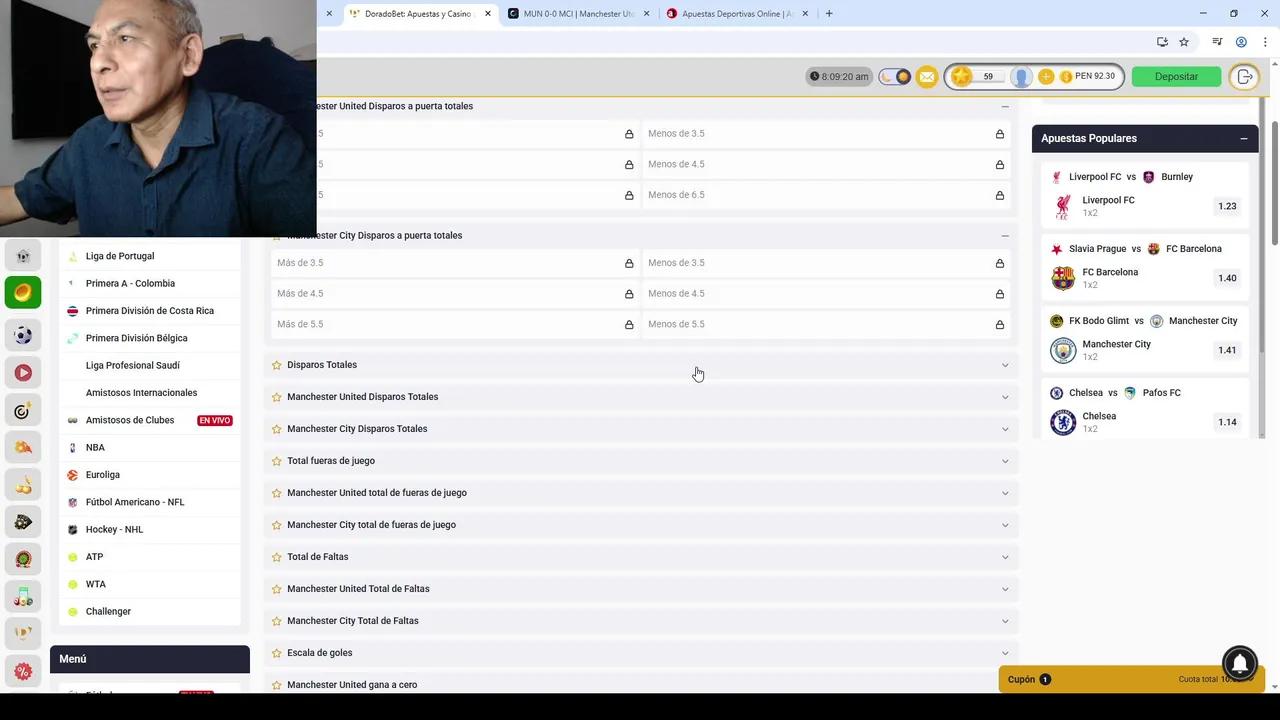The height and width of the screenshot is (720, 1280).
Task: Open Hockey - NHL league
Action: [x=114, y=530]
